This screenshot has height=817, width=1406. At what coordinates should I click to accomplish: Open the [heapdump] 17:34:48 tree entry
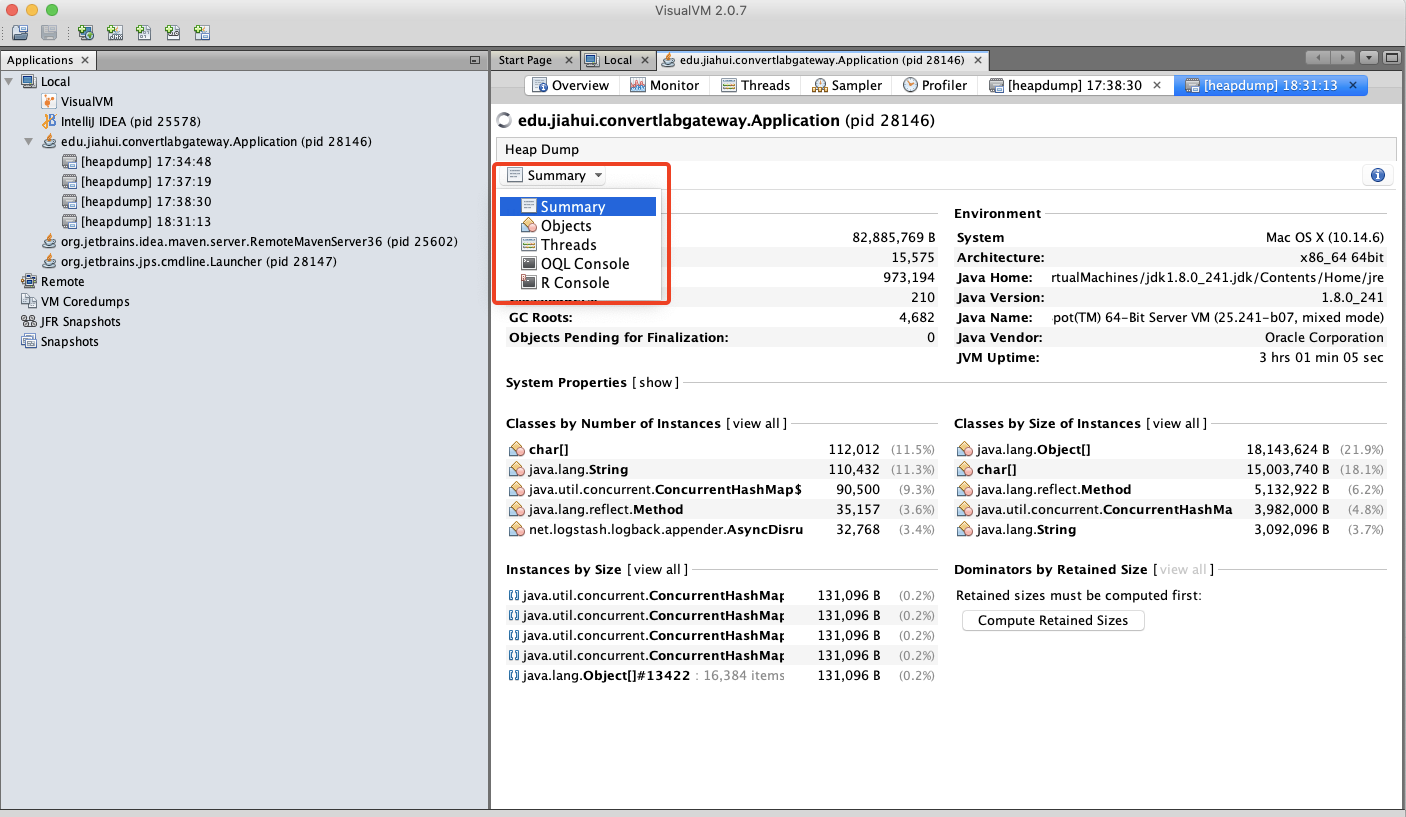click(x=145, y=162)
